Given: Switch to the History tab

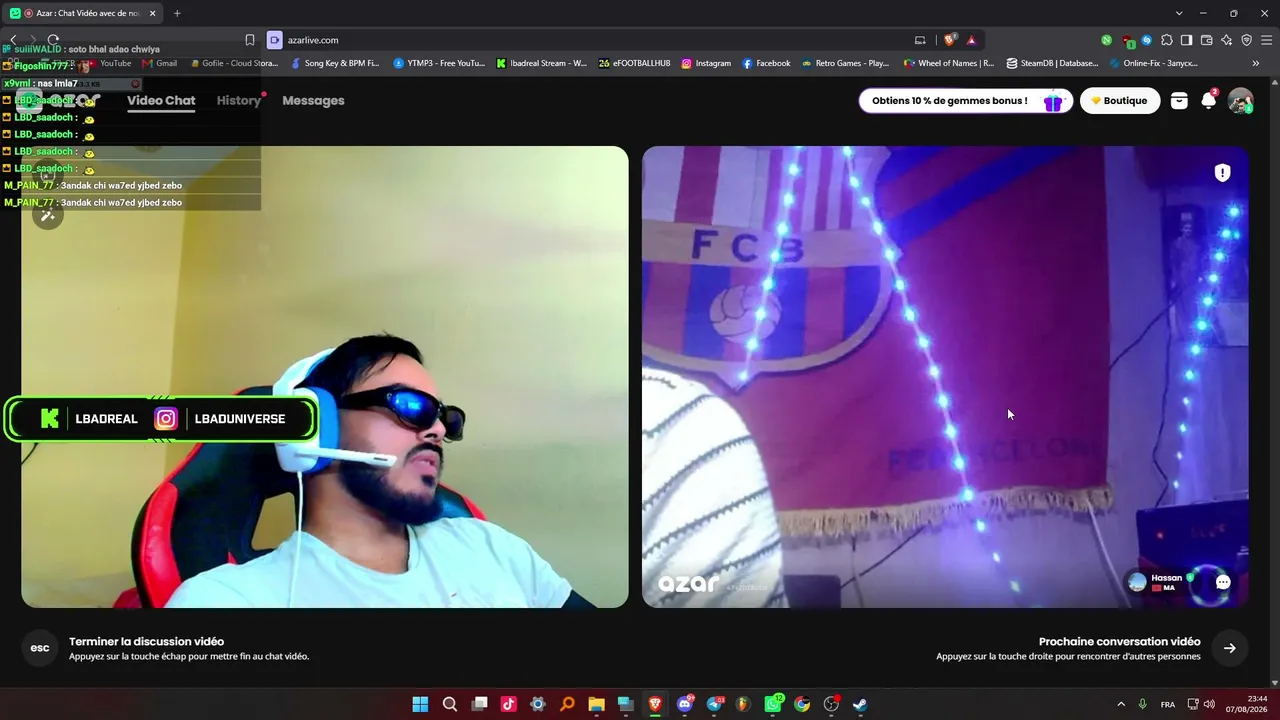Looking at the screenshot, I should [239, 100].
